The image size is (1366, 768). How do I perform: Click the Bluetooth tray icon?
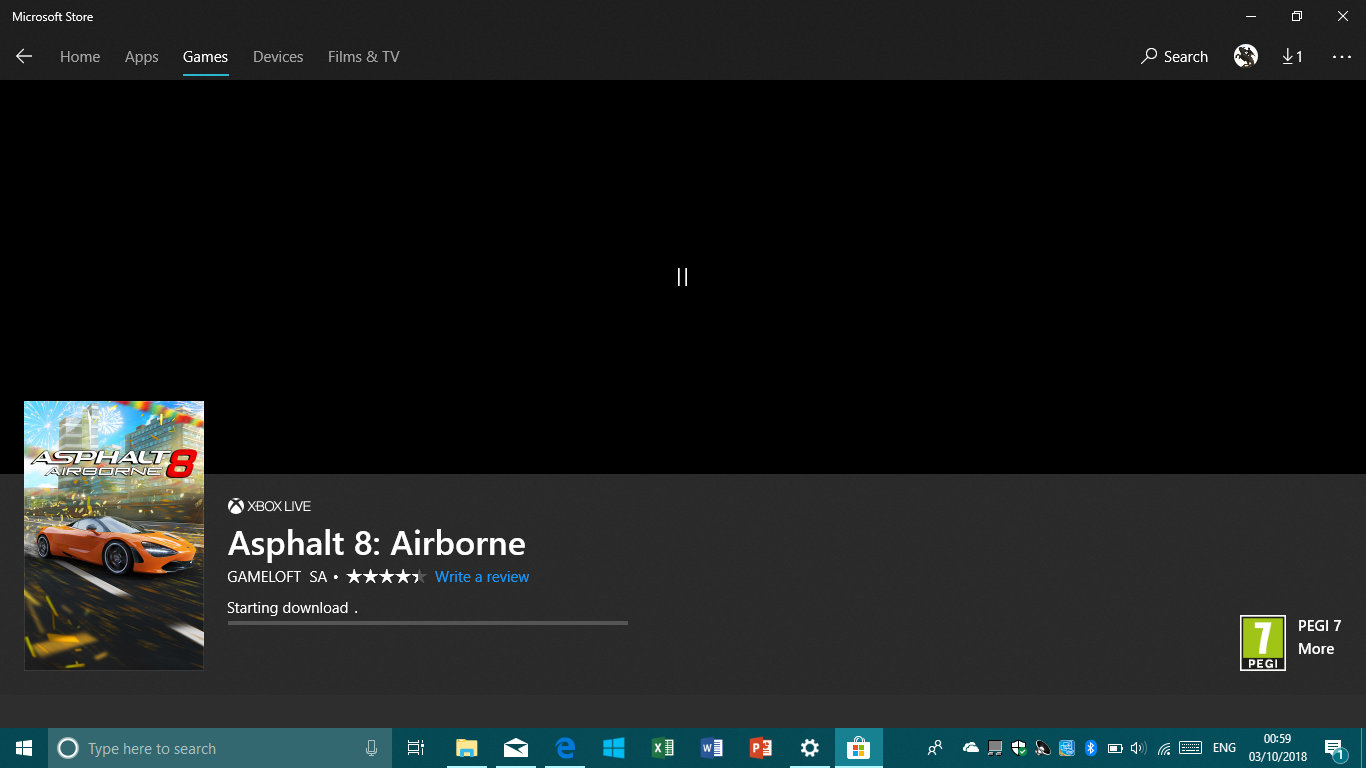1091,748
